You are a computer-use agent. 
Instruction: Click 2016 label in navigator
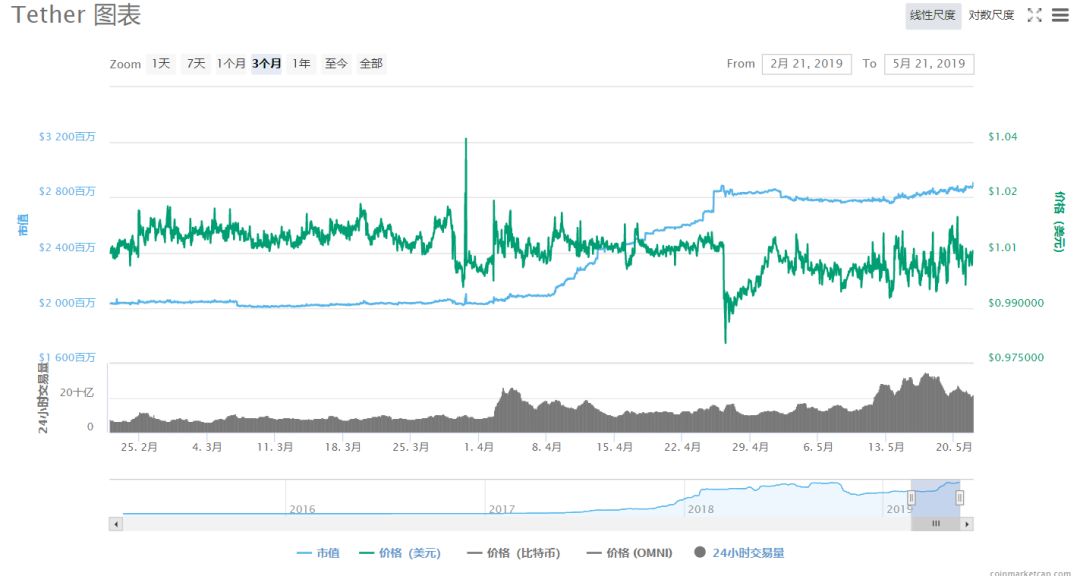302,509
